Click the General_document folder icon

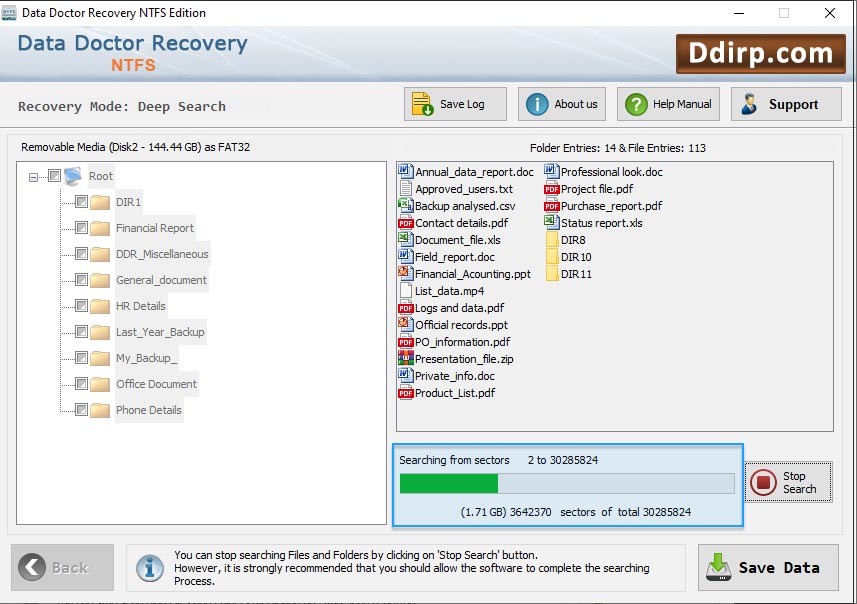pyautogui.click(x=100, y=280)
